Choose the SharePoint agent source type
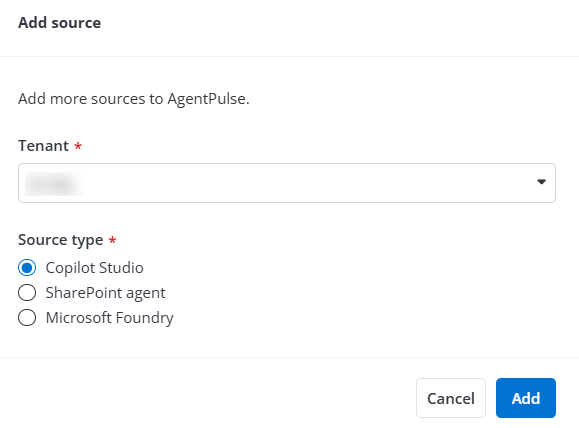This screenshot has width=579, height=428. point(27,293)
